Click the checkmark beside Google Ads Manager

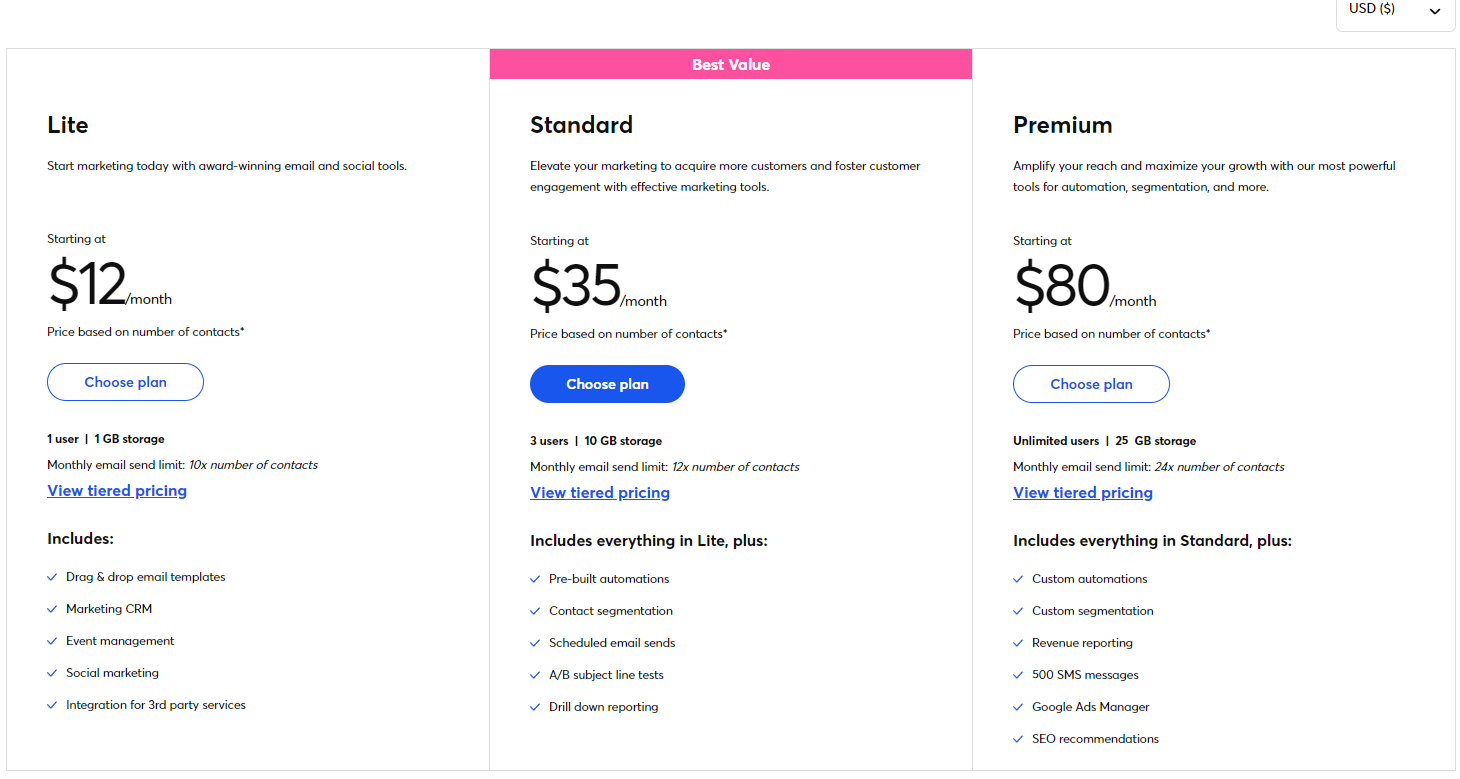1018,707
